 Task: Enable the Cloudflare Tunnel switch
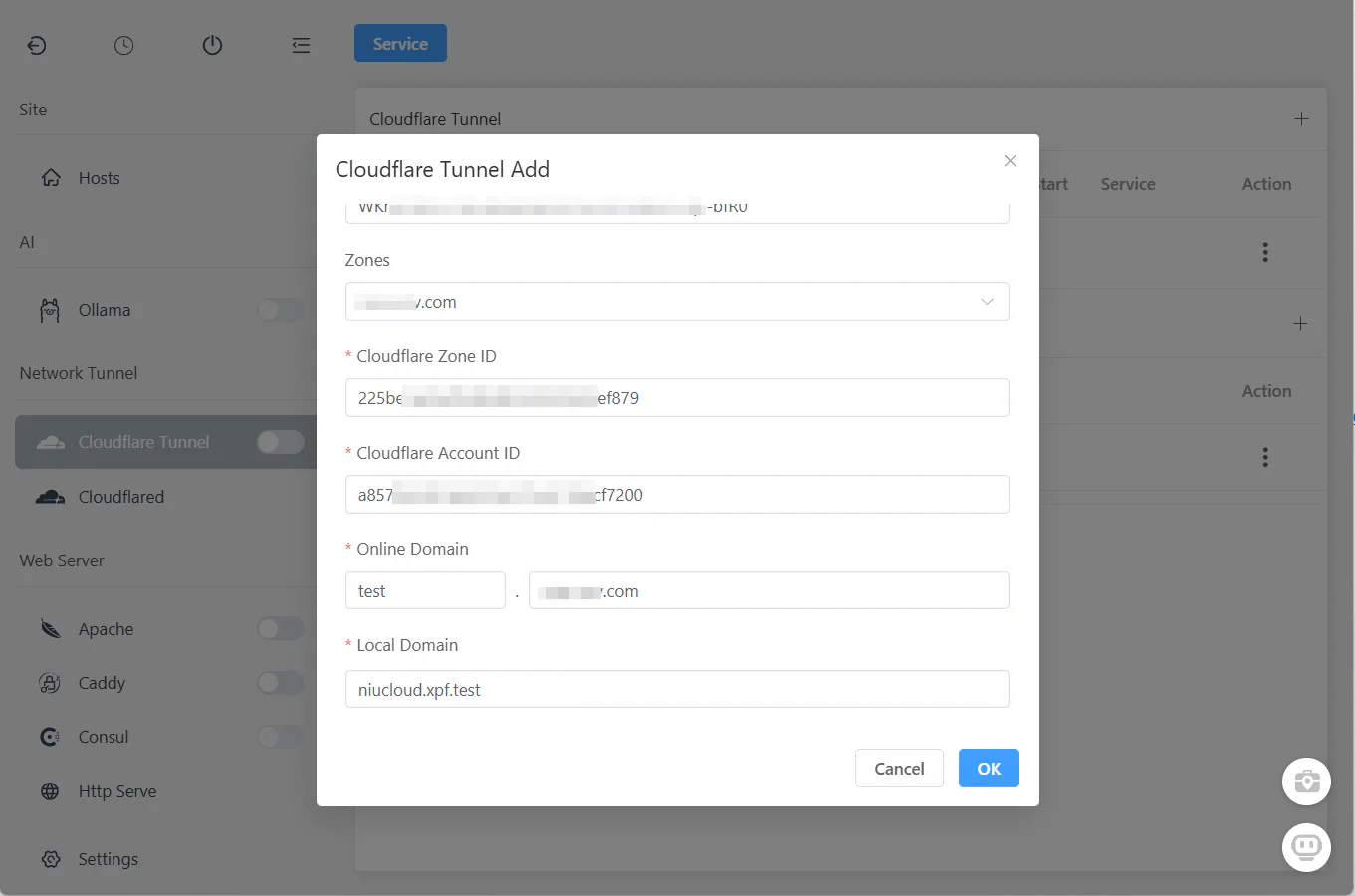(281, 441)
